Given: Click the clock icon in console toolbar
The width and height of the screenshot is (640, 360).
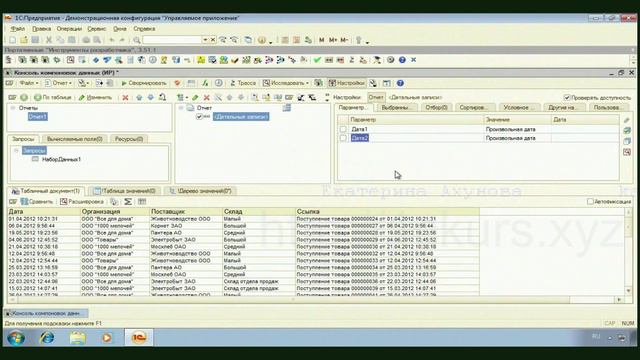Looking at the screenshot, I should tap(219, 83).
